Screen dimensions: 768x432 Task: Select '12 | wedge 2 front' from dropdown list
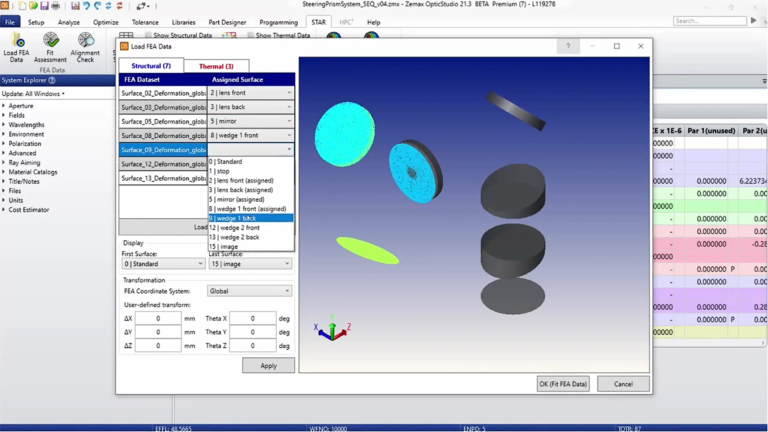click(x=251, y=228)
